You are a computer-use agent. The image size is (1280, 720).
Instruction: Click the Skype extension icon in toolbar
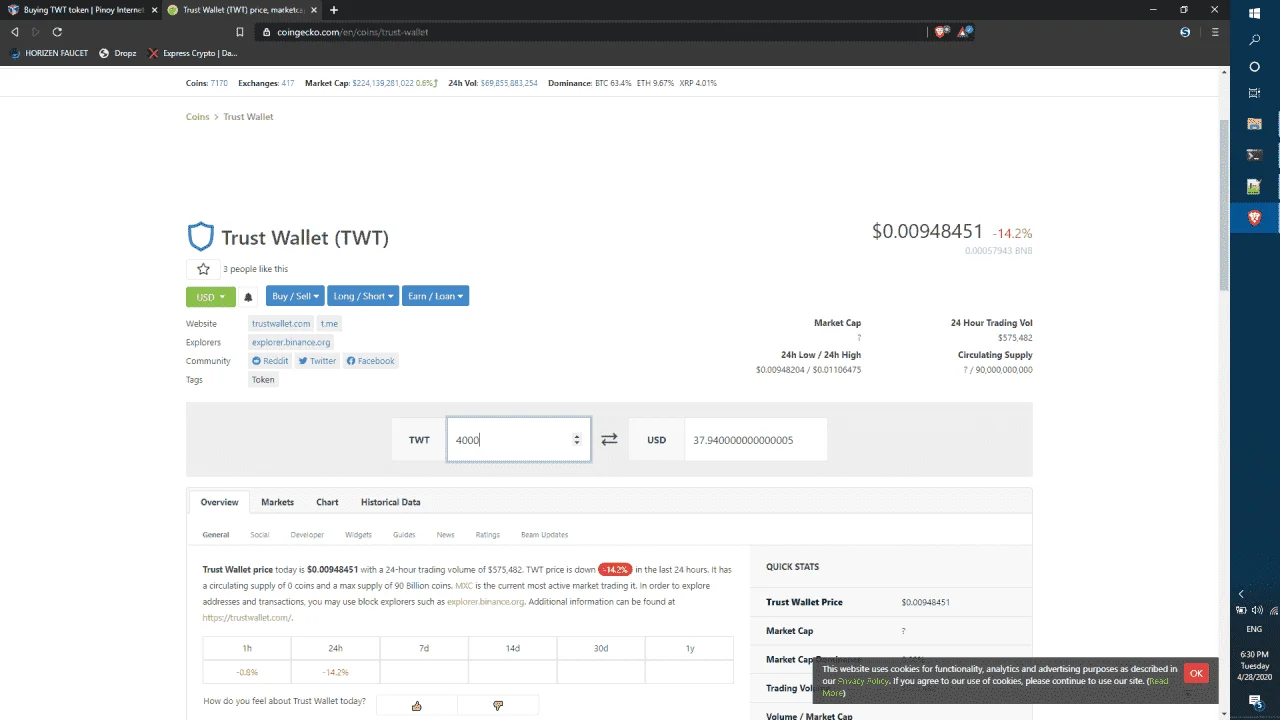1185,32
